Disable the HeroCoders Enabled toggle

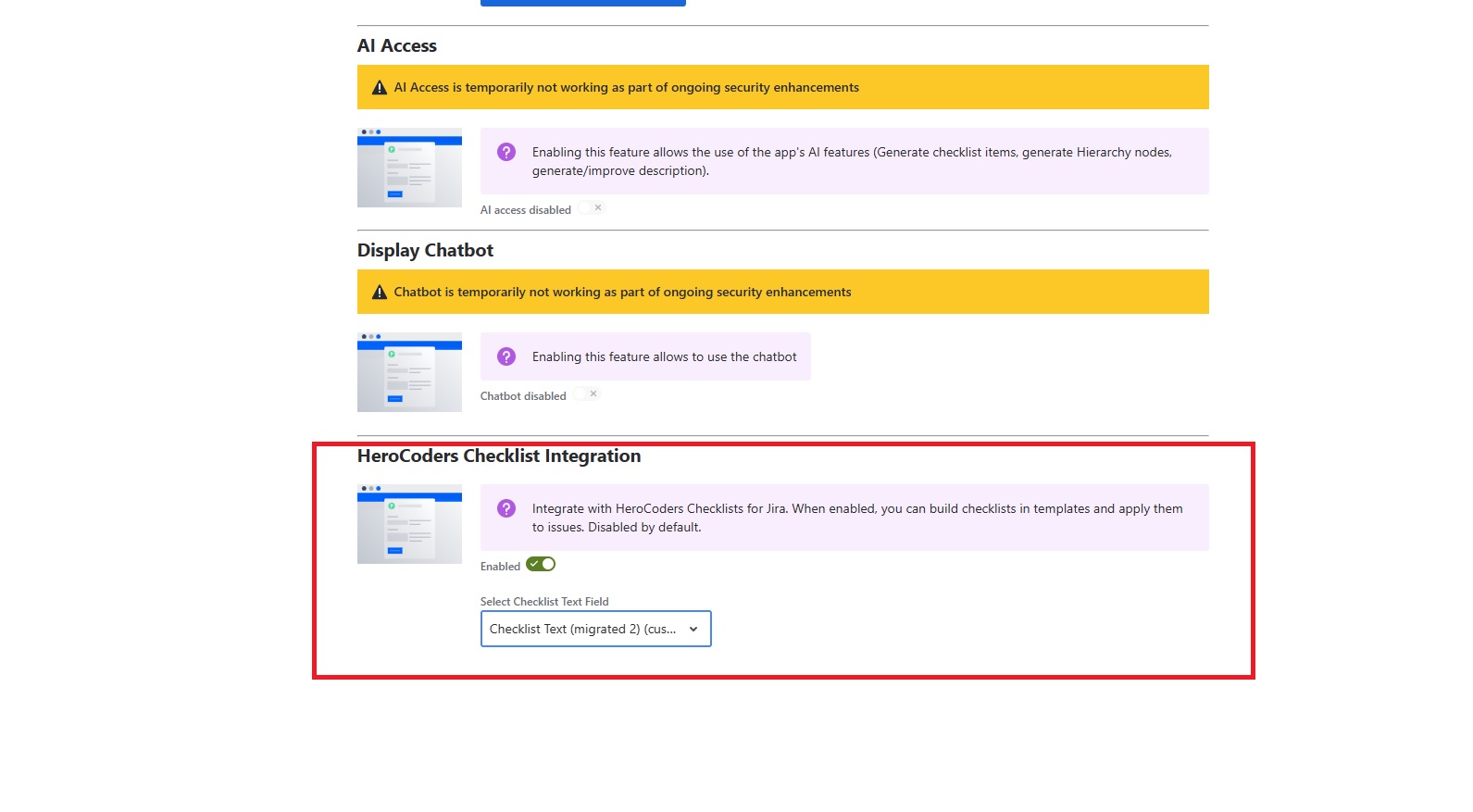pyautogui.click(x=541, y=565)
